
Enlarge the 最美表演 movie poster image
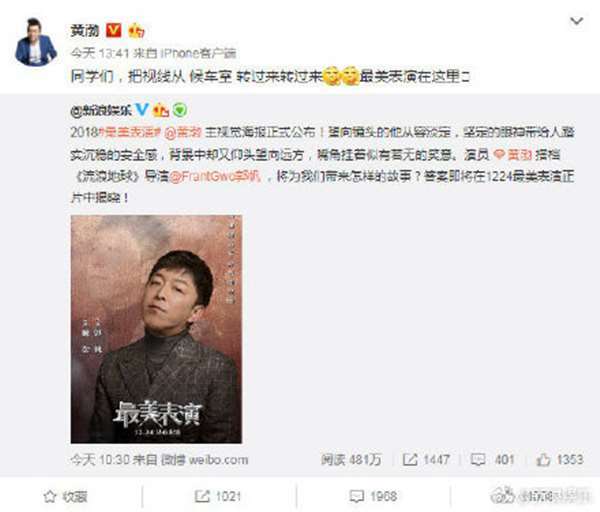(156, 329)
